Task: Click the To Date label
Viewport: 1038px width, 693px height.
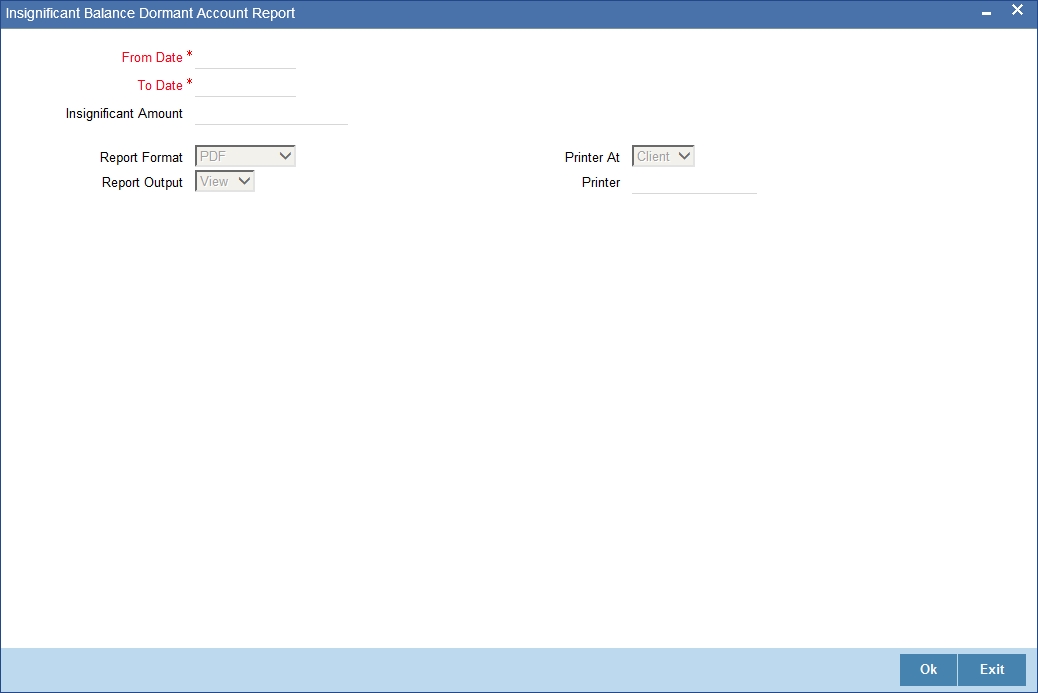Action: tap(160, 85)
